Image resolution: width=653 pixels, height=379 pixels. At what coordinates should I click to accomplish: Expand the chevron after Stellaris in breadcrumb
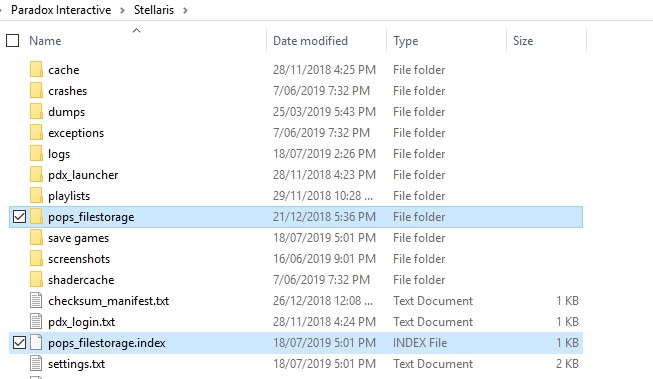[x=185, y=10]
